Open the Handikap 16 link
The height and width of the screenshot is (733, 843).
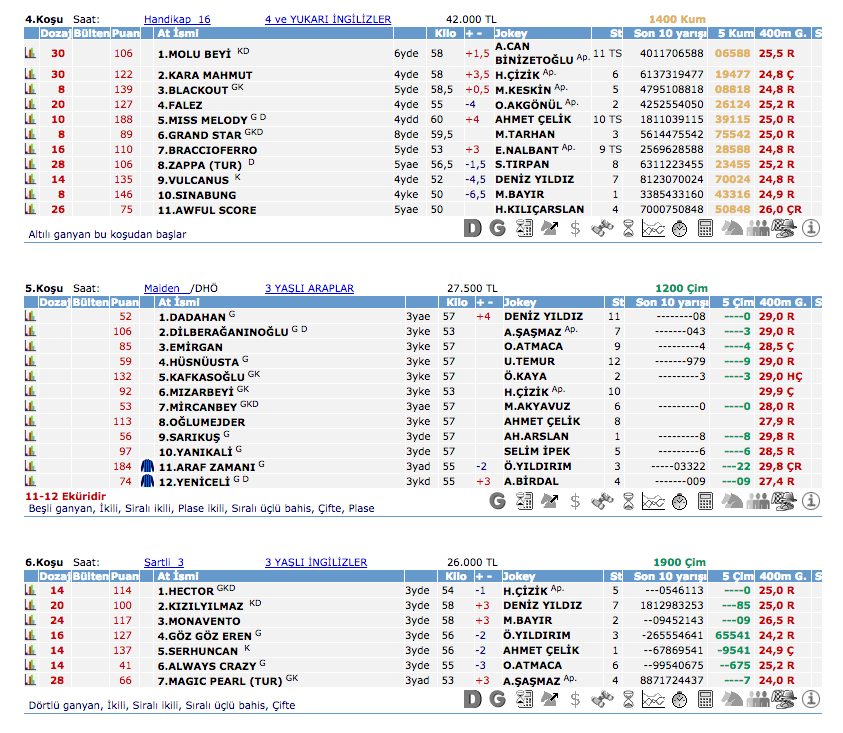pyautogui.click(x=177, y=19)
